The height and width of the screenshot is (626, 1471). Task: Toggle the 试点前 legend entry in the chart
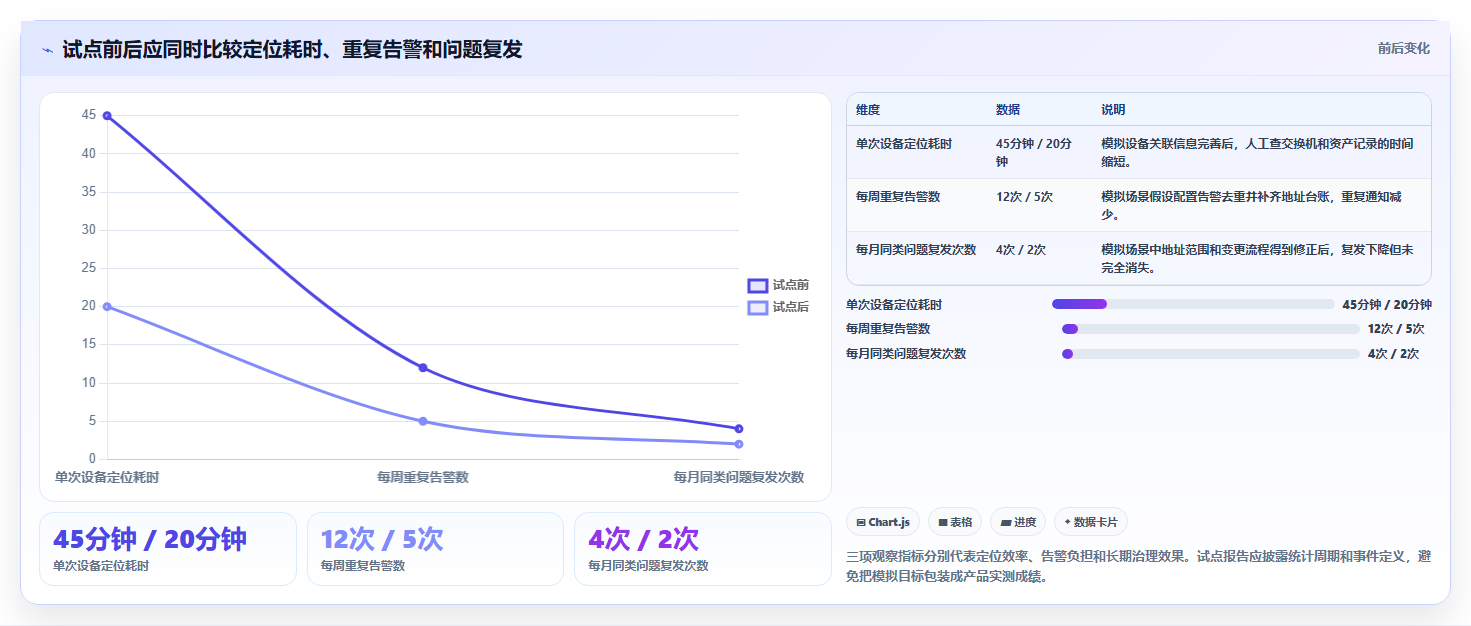tap(779, 285)
